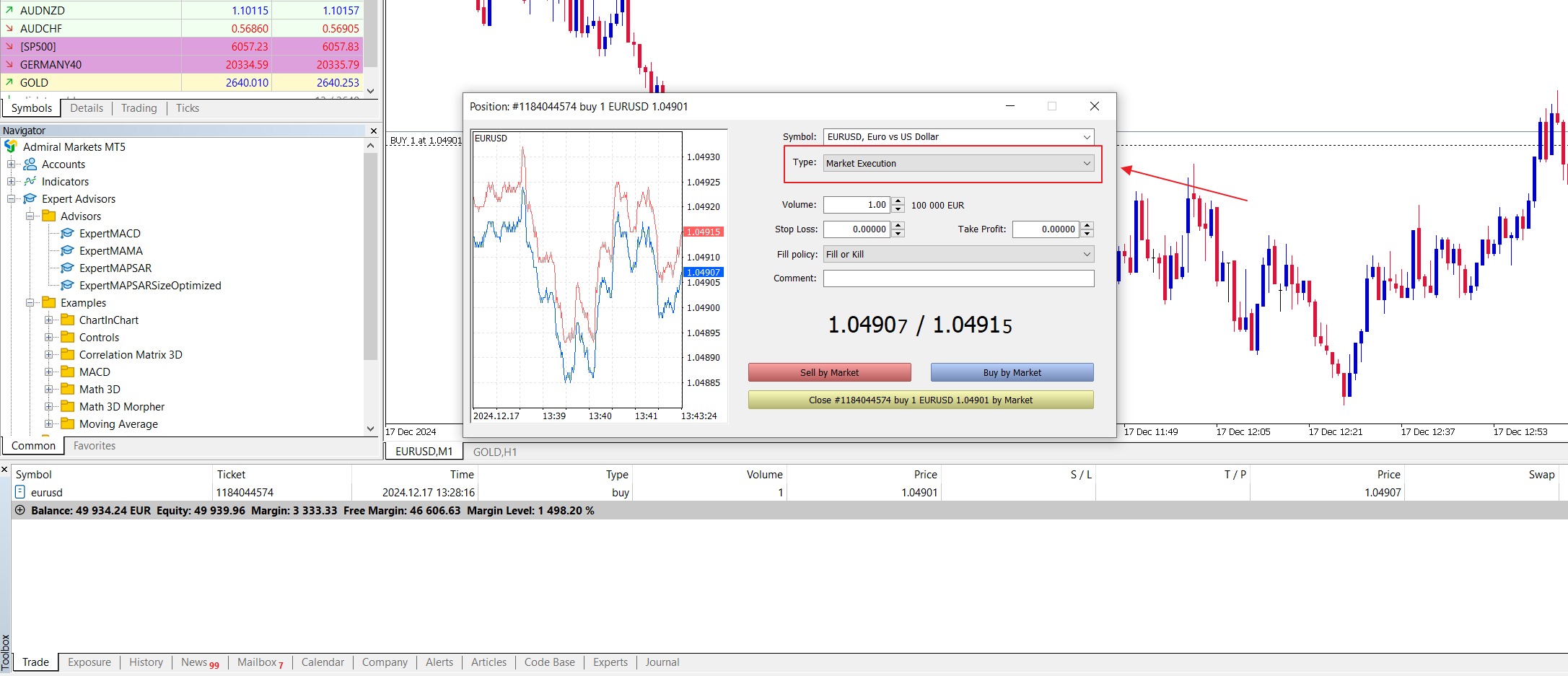Viewport: 1568px width, 676px height.
Task: Open the GOLD,H1 chart tab
Action: (495, 452)
